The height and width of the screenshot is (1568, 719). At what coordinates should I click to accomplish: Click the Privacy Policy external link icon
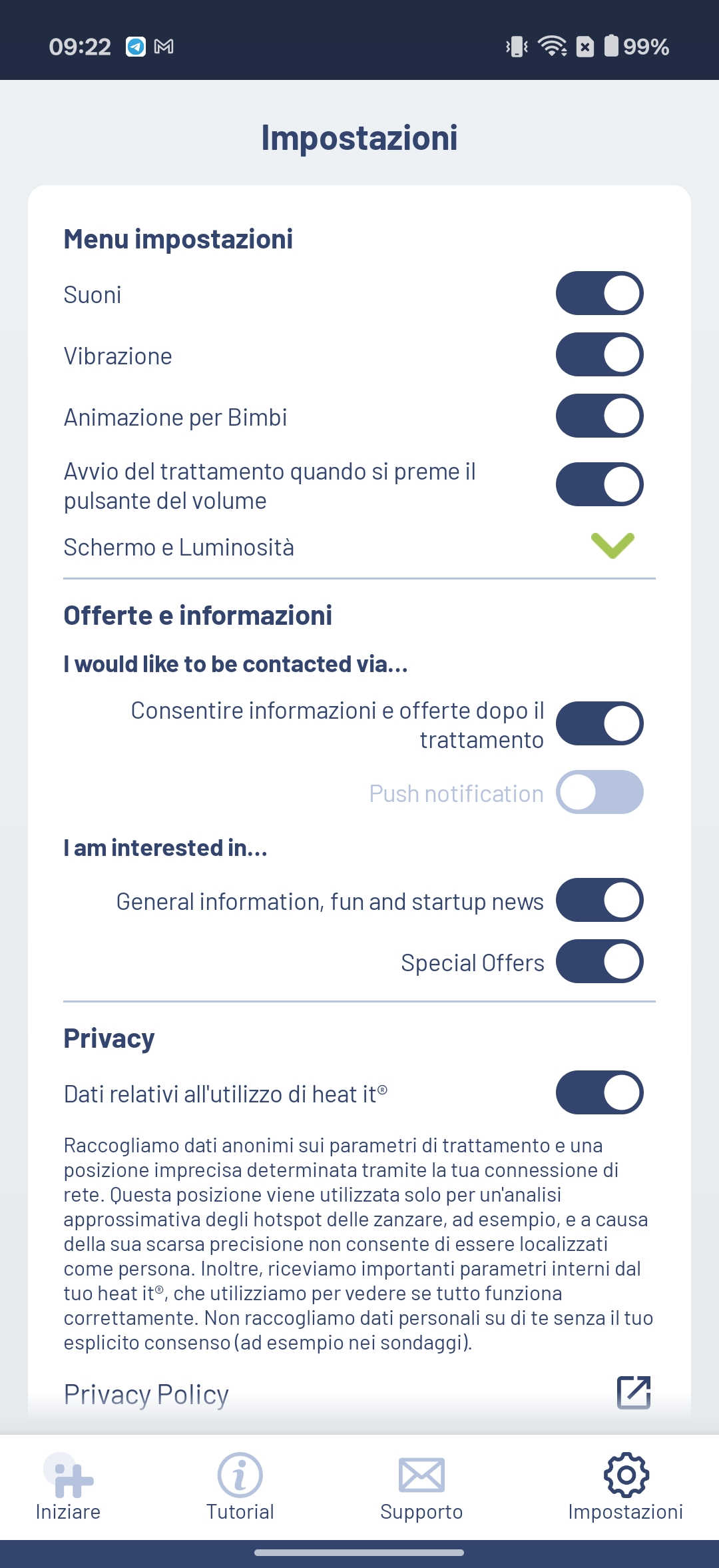click(634, 1392)
